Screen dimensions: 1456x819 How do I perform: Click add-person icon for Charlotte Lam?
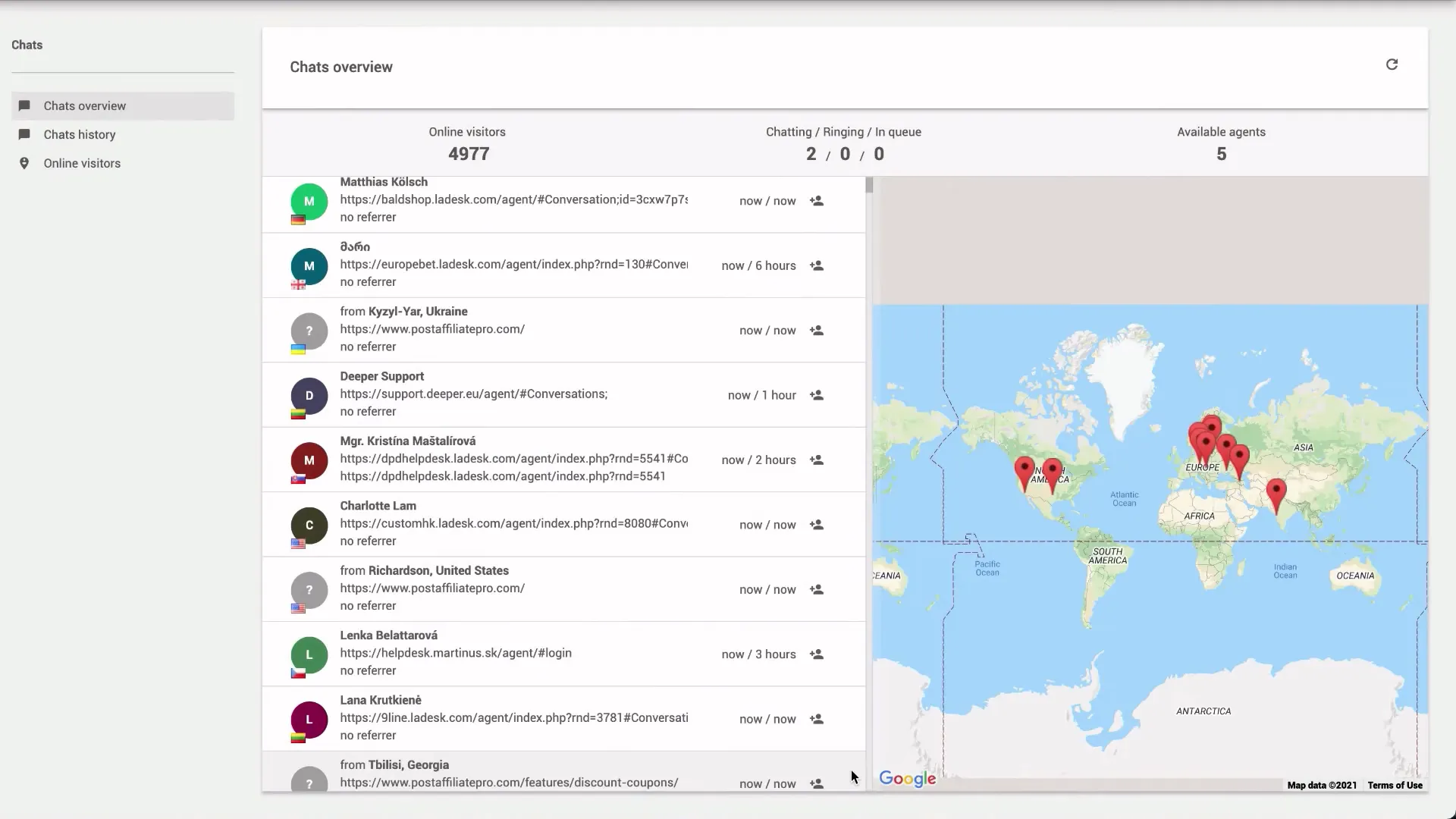point(817,525)
